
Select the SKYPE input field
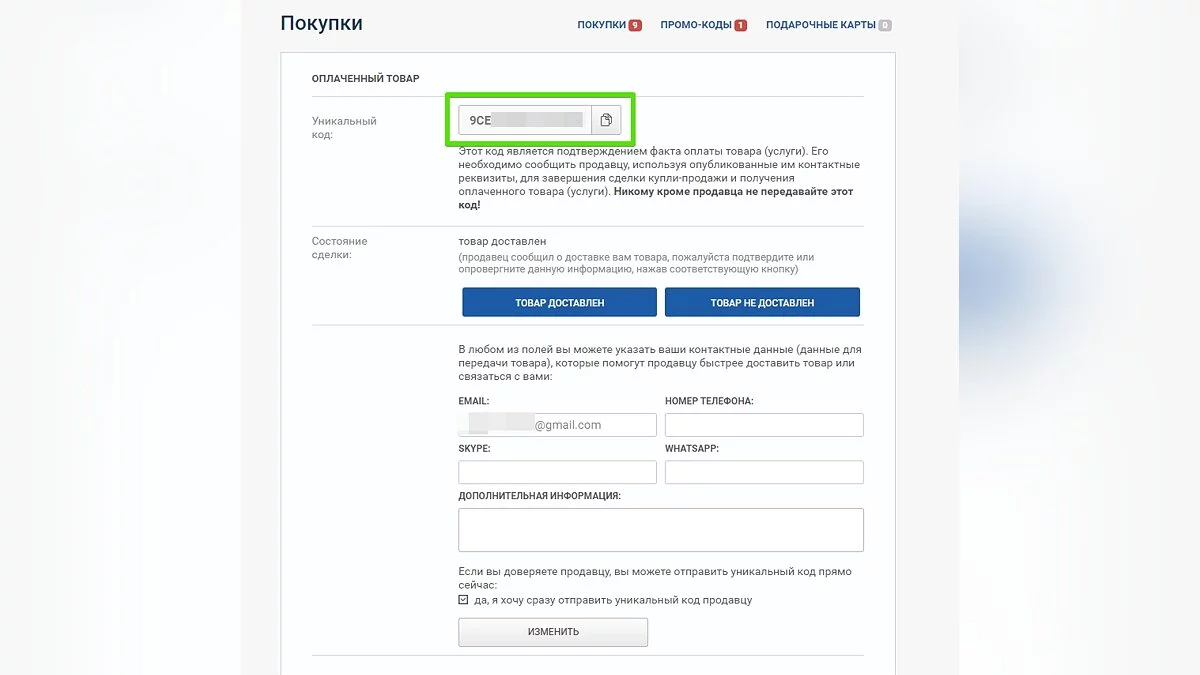pos(557,472)
